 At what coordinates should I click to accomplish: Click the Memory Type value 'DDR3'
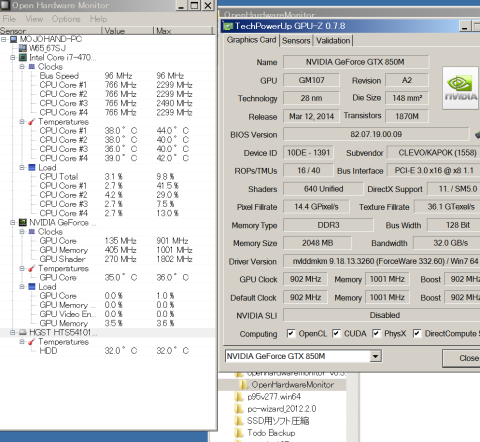tap(328, 225)
